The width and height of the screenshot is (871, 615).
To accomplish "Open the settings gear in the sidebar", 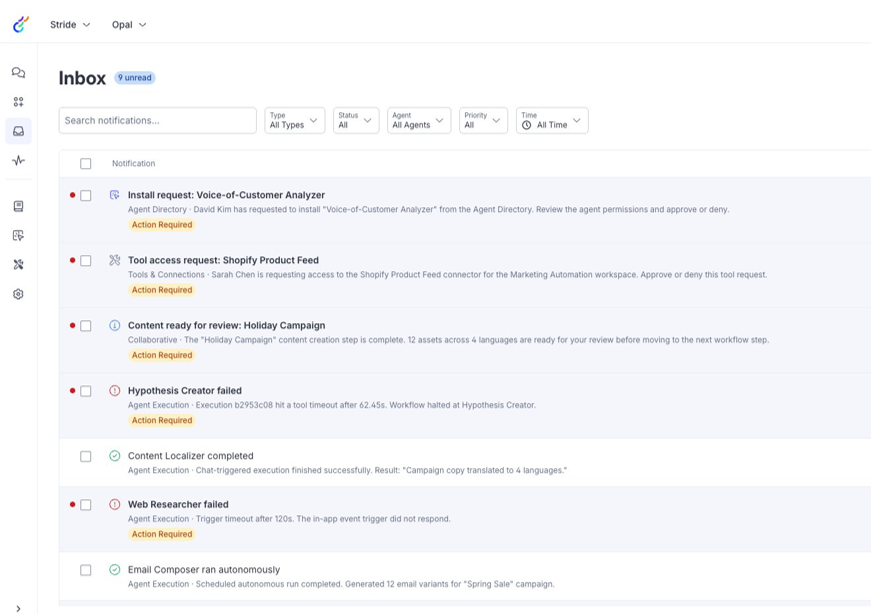I will pyautogui.click(x=17, y=294).
